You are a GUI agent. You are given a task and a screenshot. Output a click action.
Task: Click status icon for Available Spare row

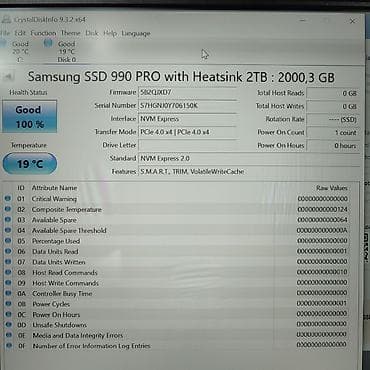[x=8, y=220]
